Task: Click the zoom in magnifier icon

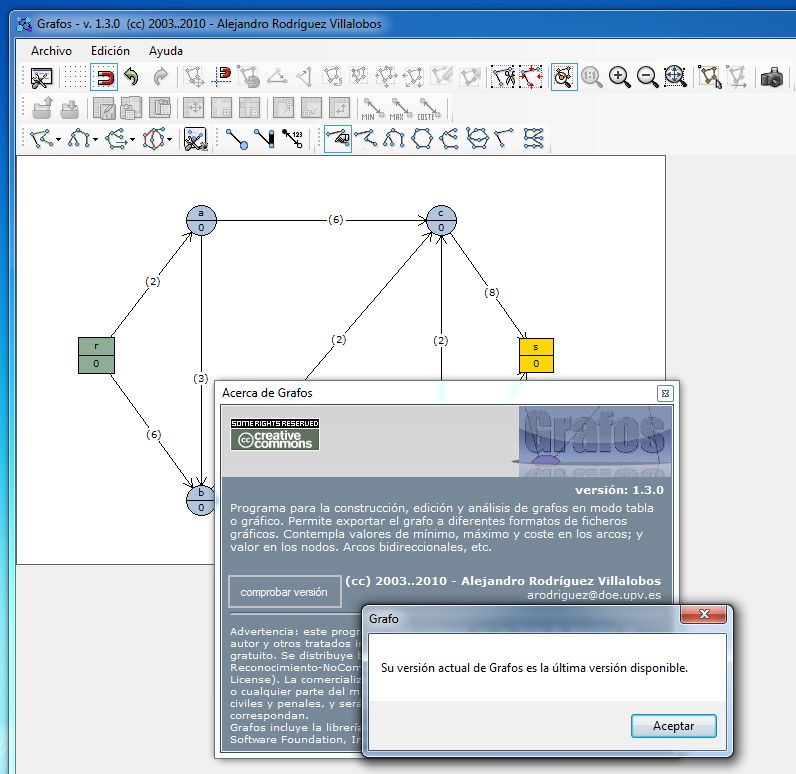Action: pos(620,77)
